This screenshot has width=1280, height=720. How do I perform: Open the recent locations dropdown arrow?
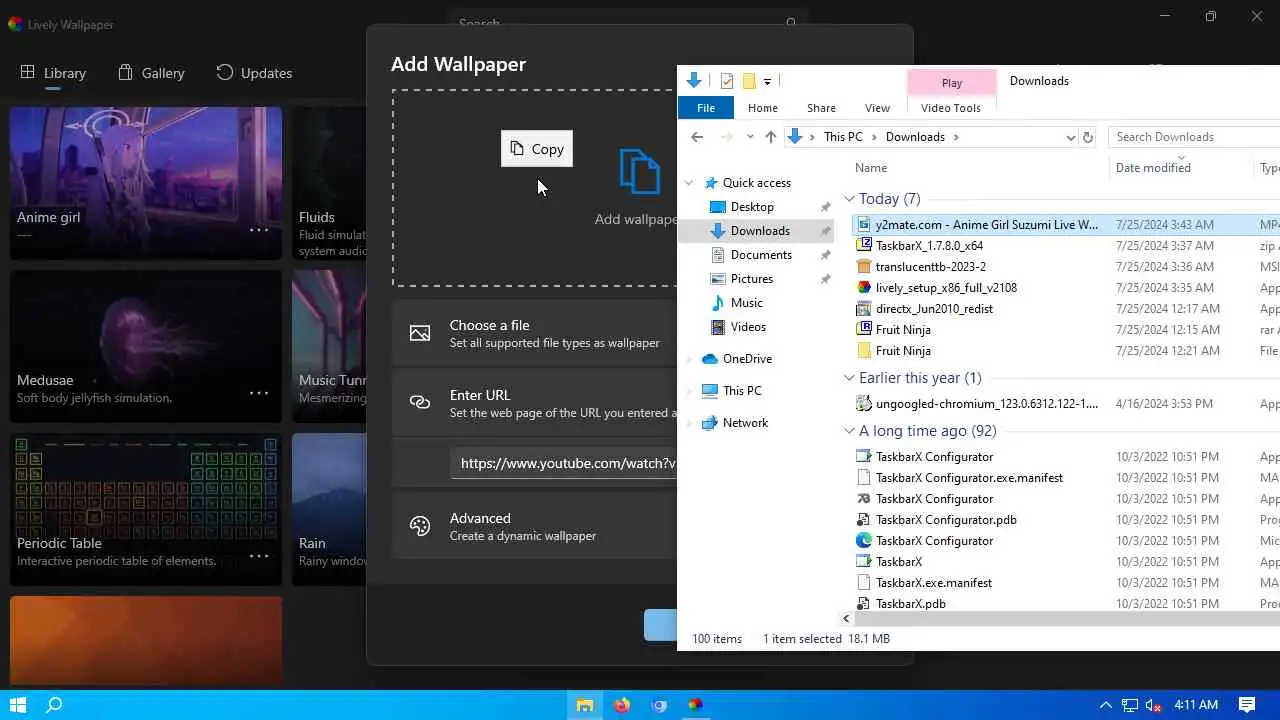click(x=750, y=137)
